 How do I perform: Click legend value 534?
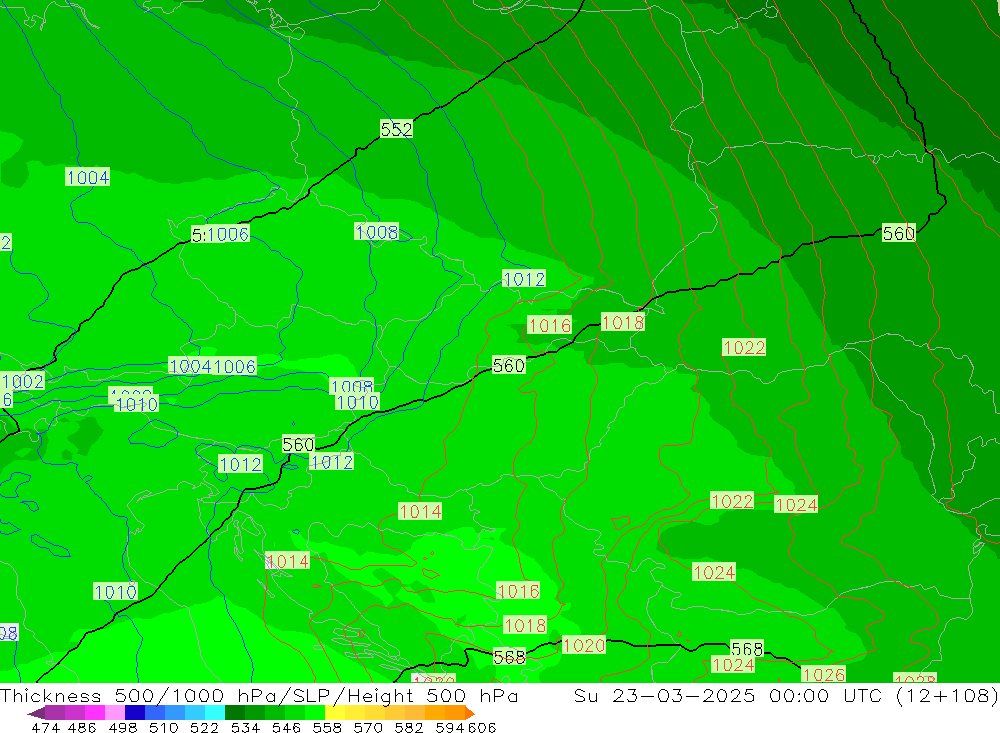coord(246,727)
